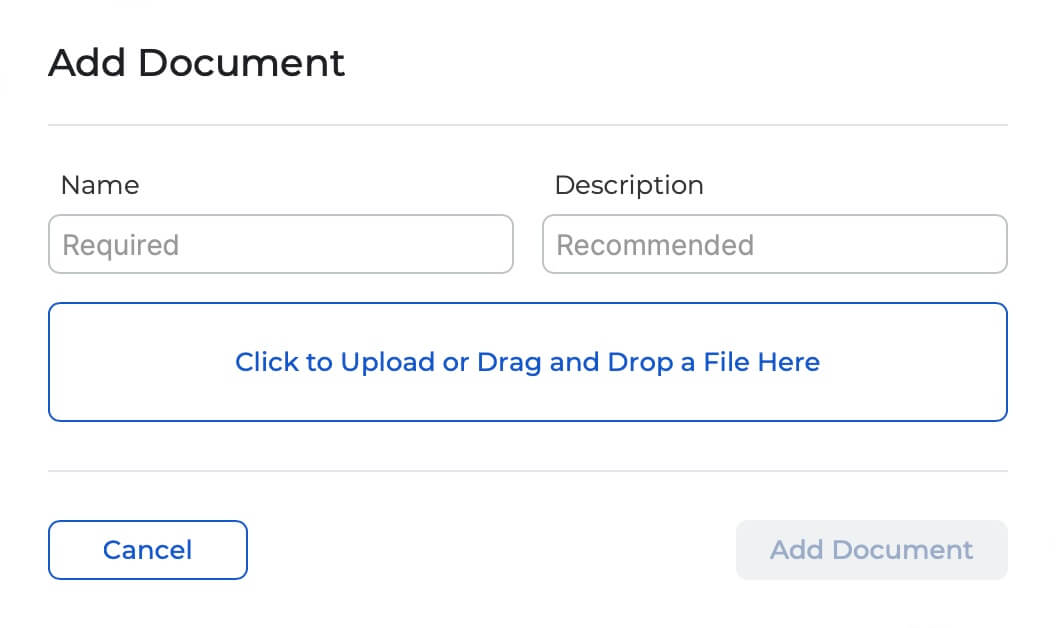This screenshot has width=1056, height=628.
Task: Submit the form with Add Document
Action: 871,550
